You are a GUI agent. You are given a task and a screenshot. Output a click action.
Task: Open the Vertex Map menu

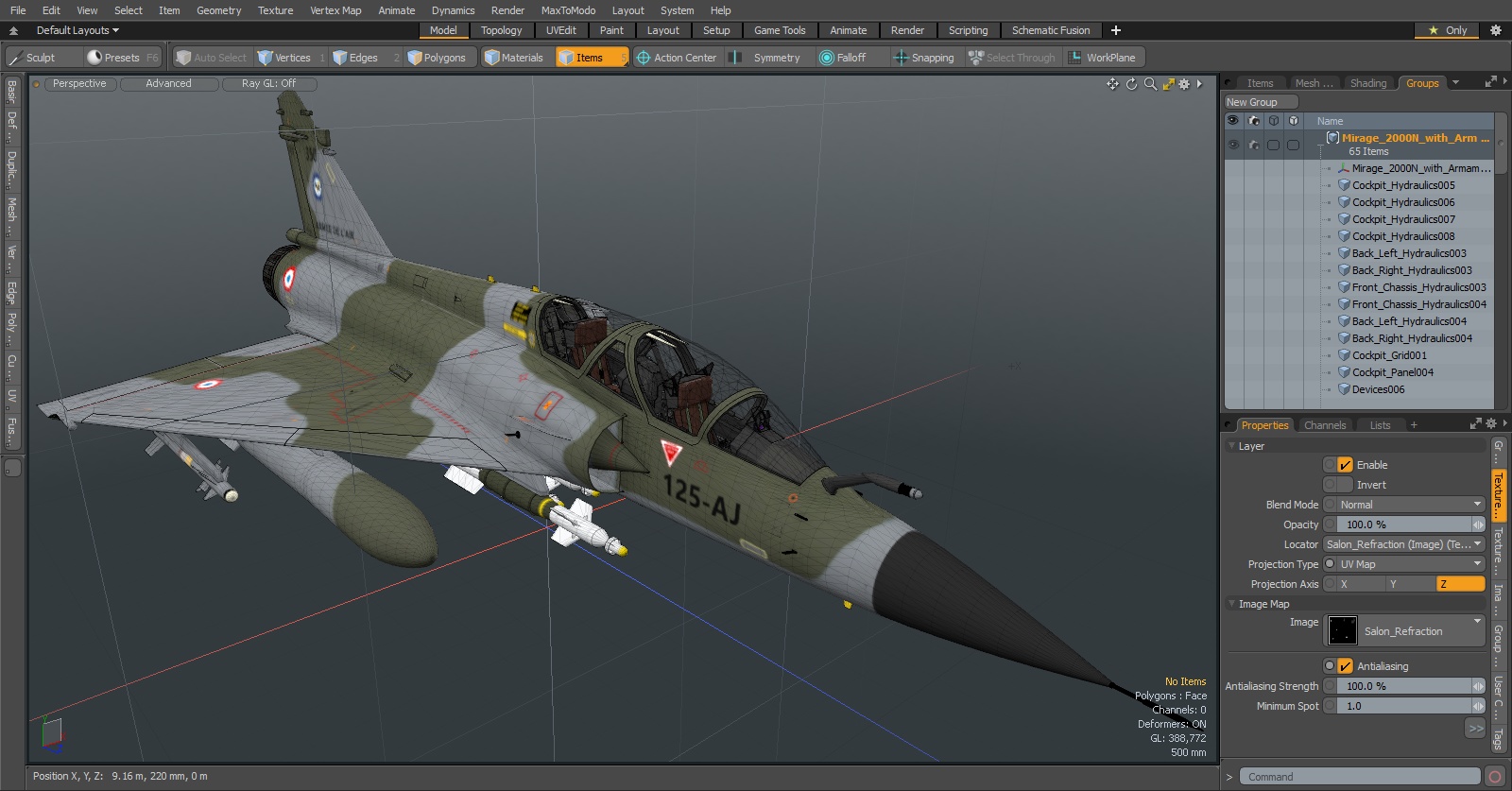335,10
